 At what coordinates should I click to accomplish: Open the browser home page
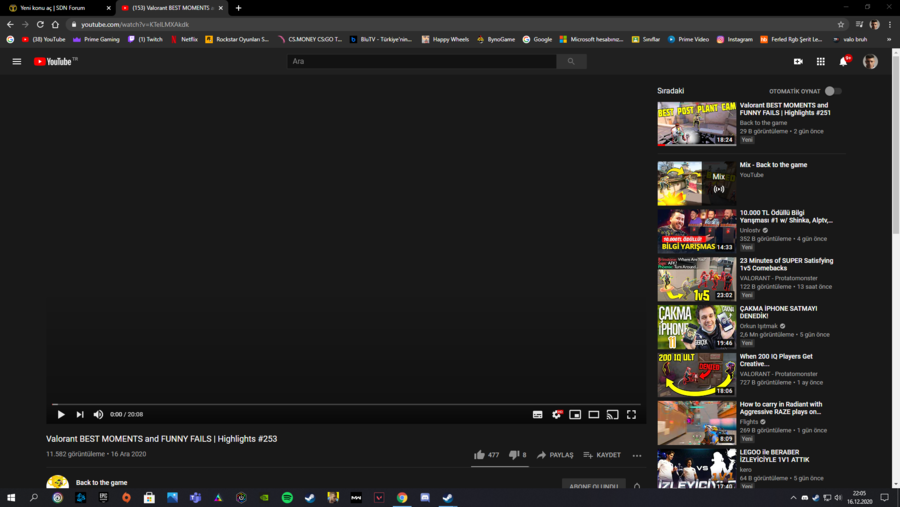tap(55, 24)
